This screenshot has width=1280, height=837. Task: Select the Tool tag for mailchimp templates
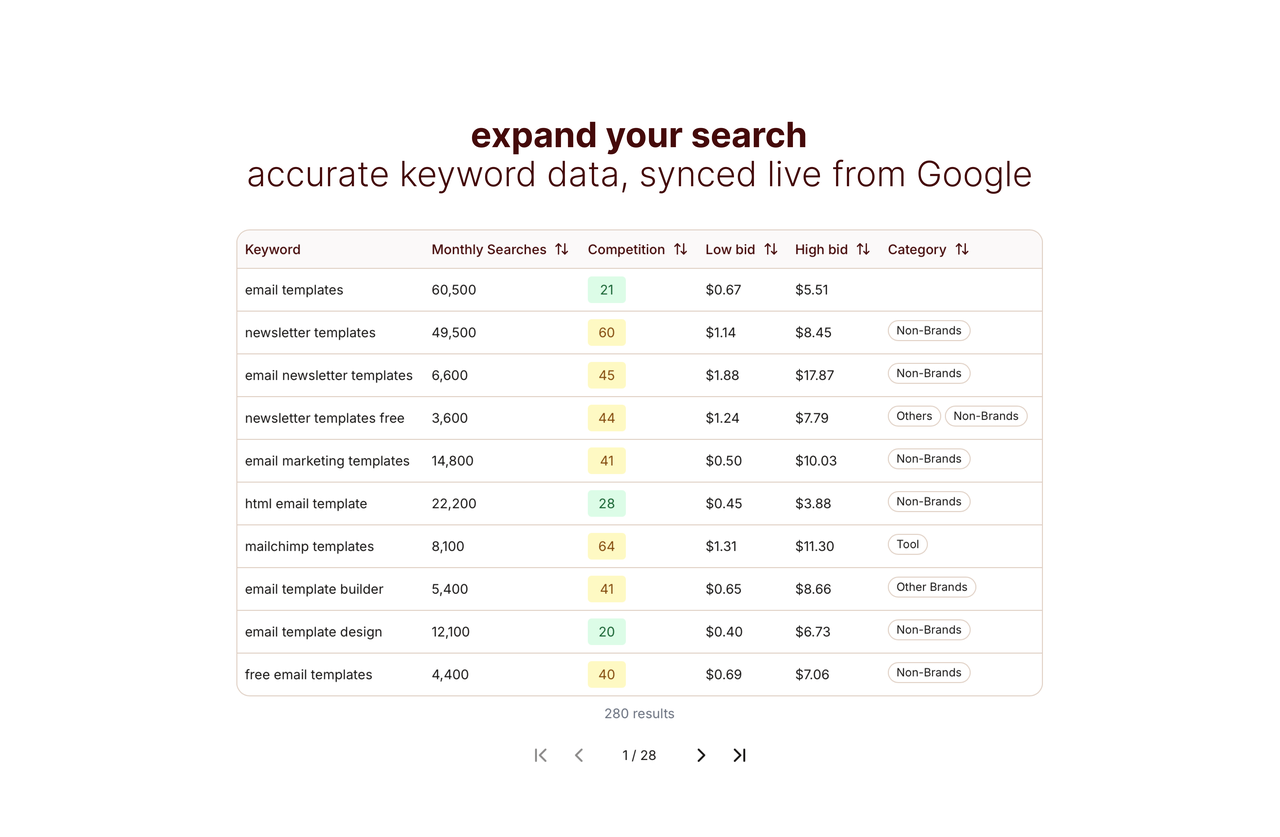906,544
